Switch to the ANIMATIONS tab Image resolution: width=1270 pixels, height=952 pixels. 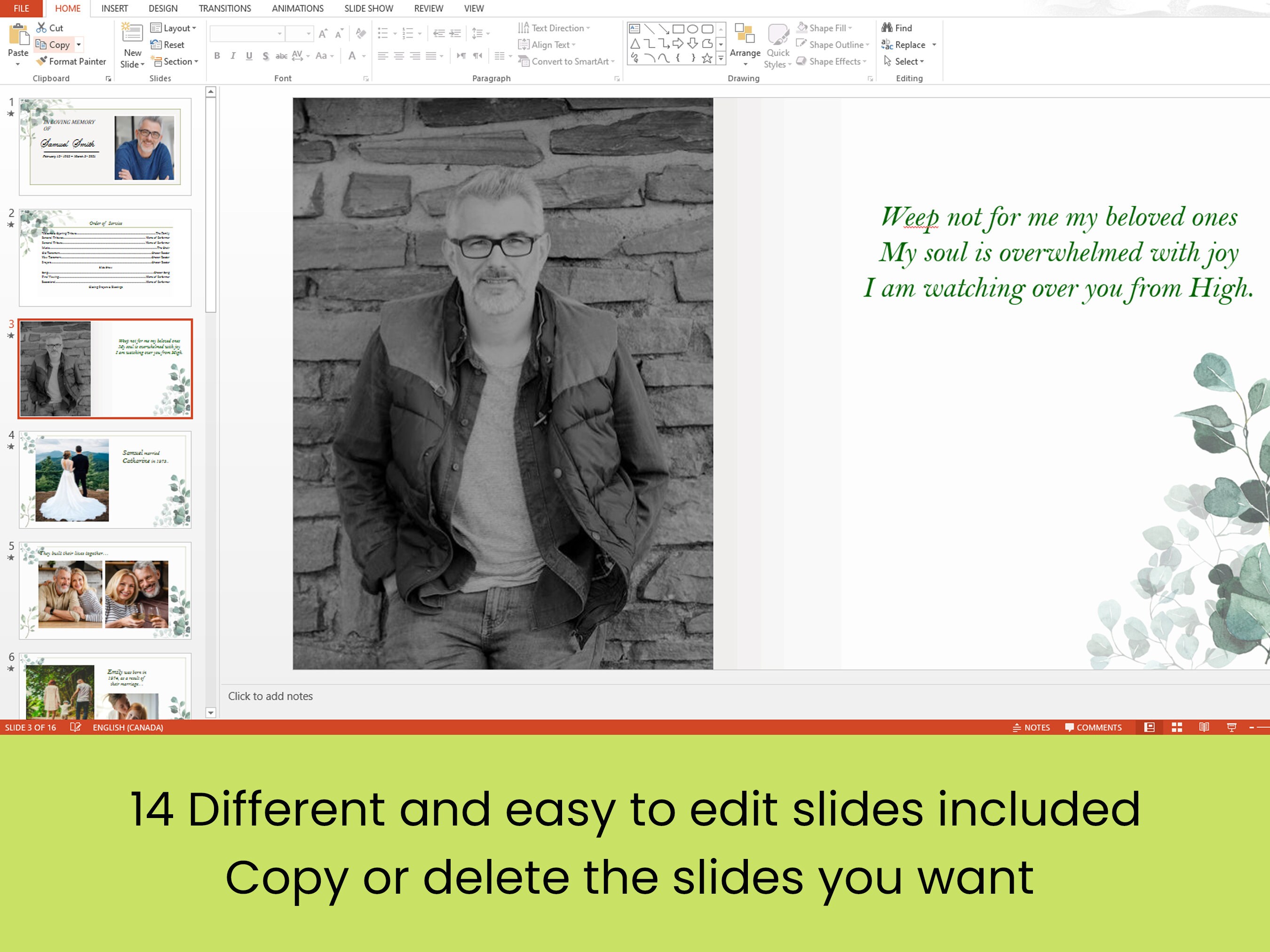pyautogui.click(x=297, y=8)
